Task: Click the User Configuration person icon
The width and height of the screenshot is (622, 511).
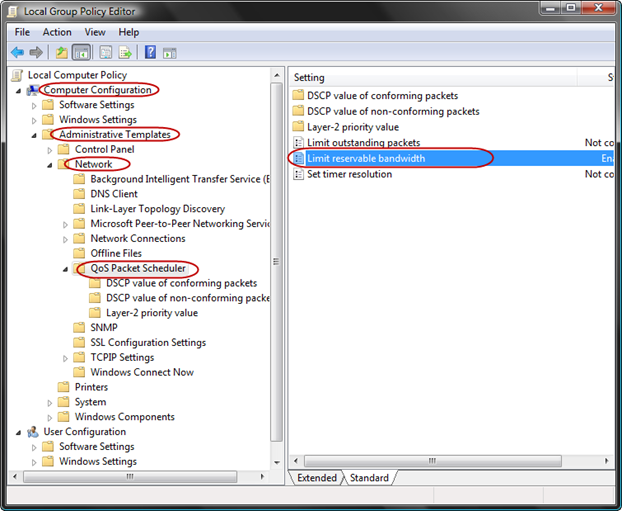Action: [x=33, y=432]
